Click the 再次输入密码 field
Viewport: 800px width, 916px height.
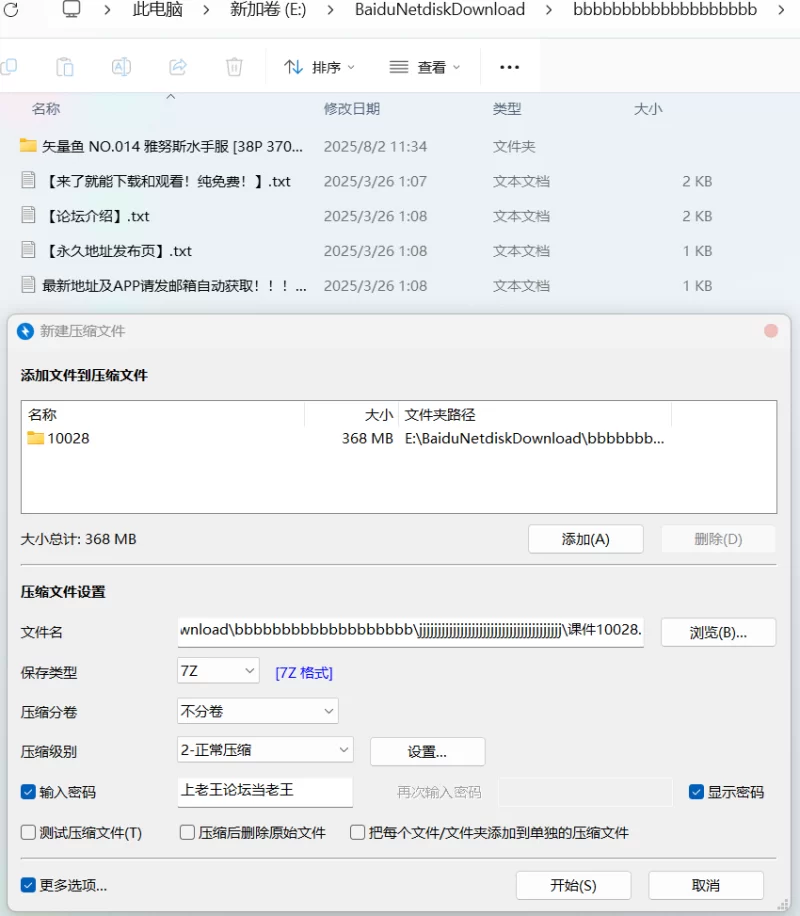pos(585,792)
